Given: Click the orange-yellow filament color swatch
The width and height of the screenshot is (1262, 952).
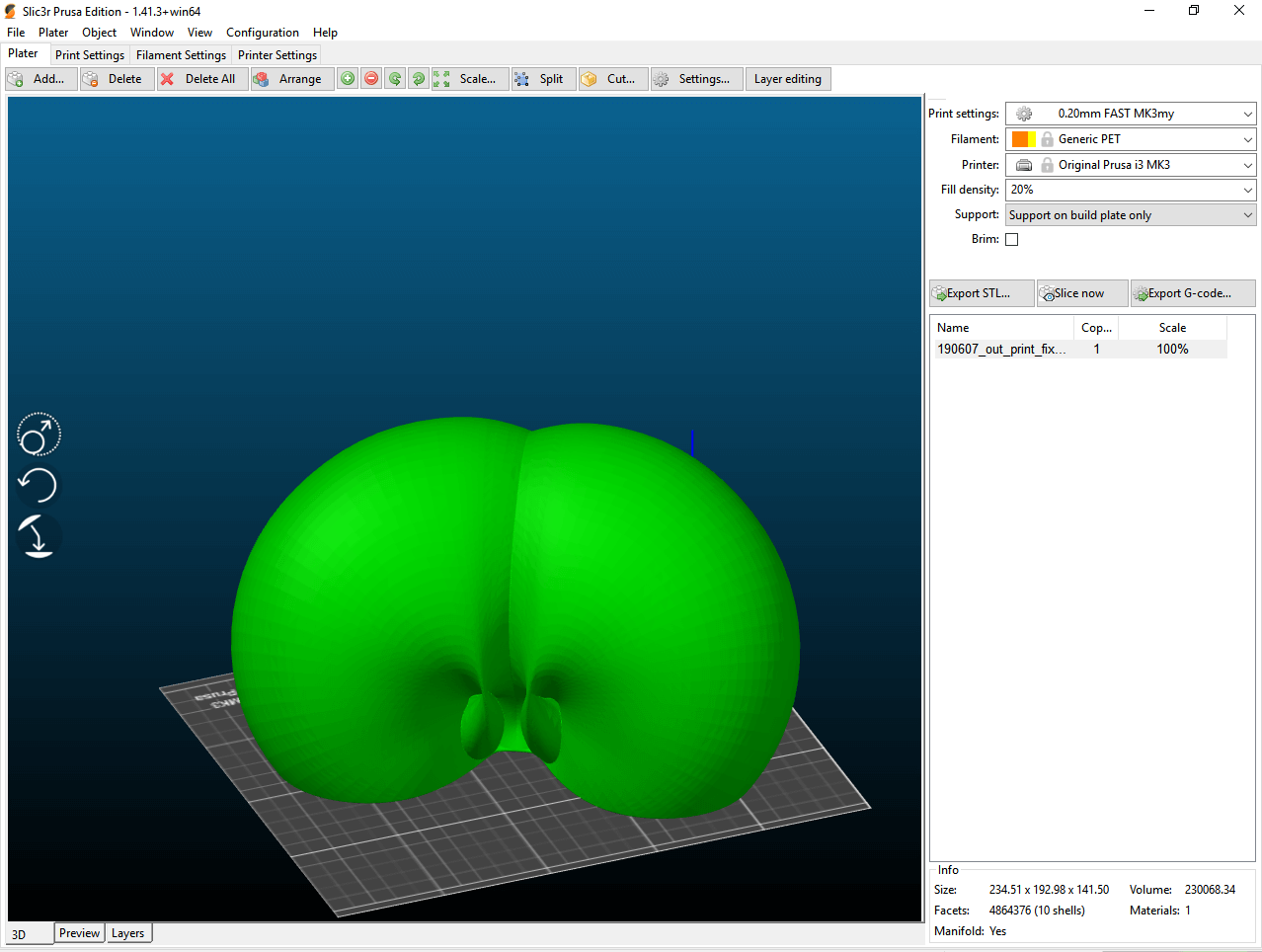Looking at the screenshot, I should click(1024, 139).
